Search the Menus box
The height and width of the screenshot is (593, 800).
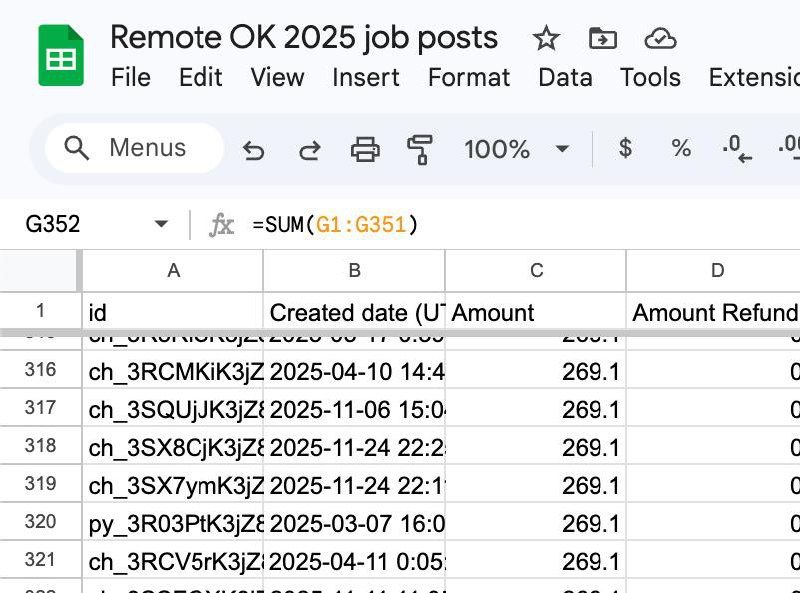(135, 148)
